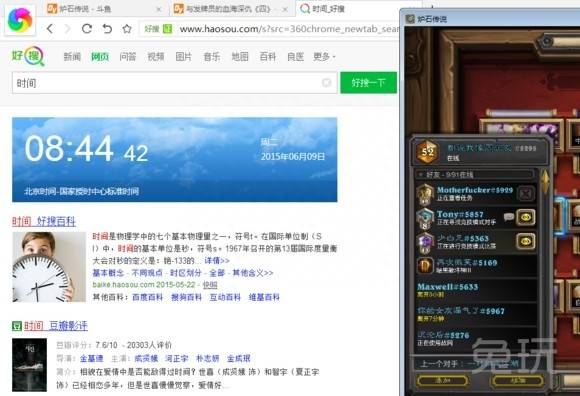Viewport: 580px width, 396px height.
Task: Open the colorful 360 browser logo menu
Action: click(x=20, y=20)
